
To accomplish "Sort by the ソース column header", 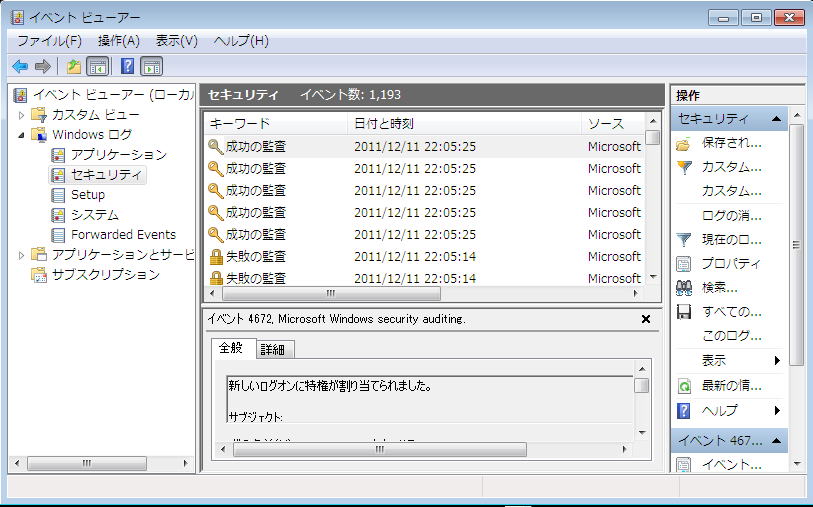I will pos(613,123).
